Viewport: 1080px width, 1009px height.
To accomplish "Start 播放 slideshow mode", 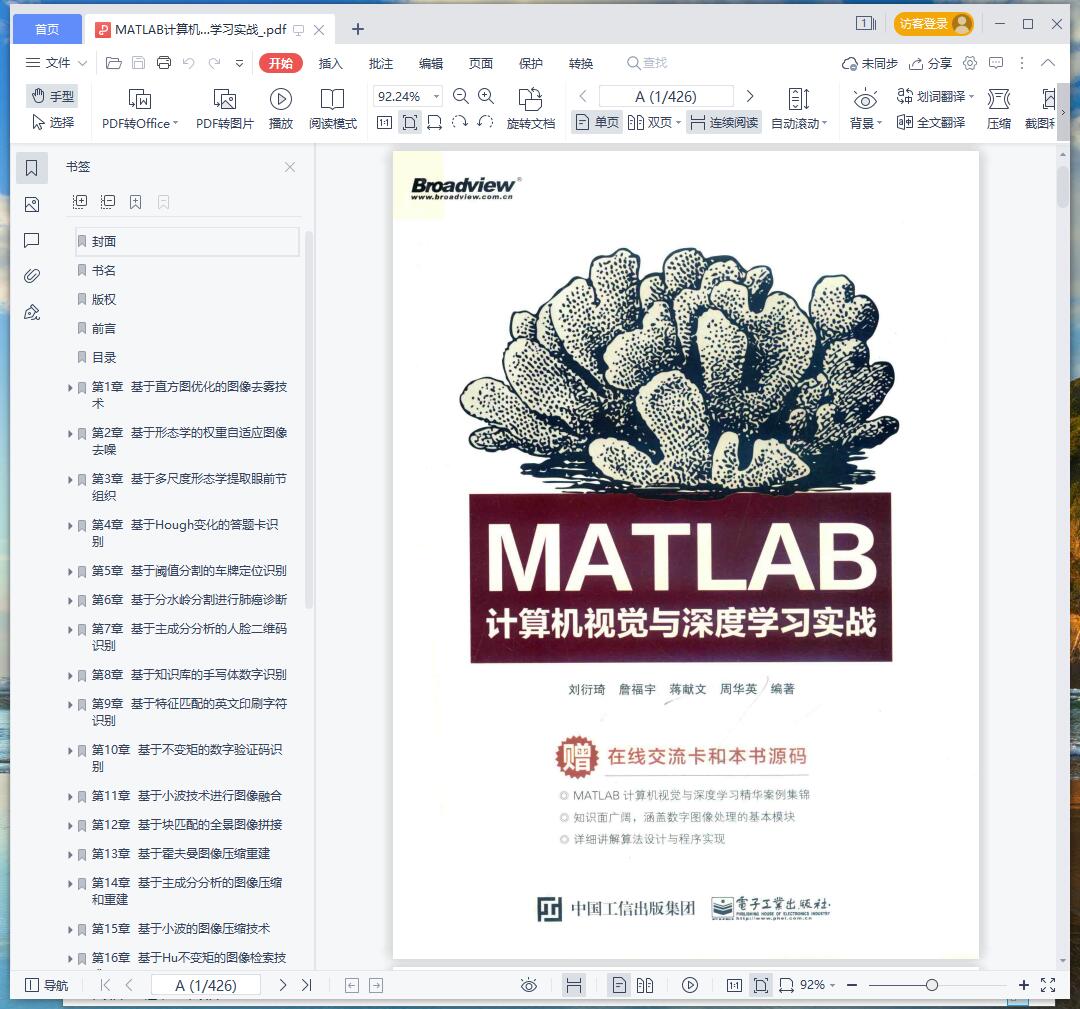I will (x=280, y=109).
